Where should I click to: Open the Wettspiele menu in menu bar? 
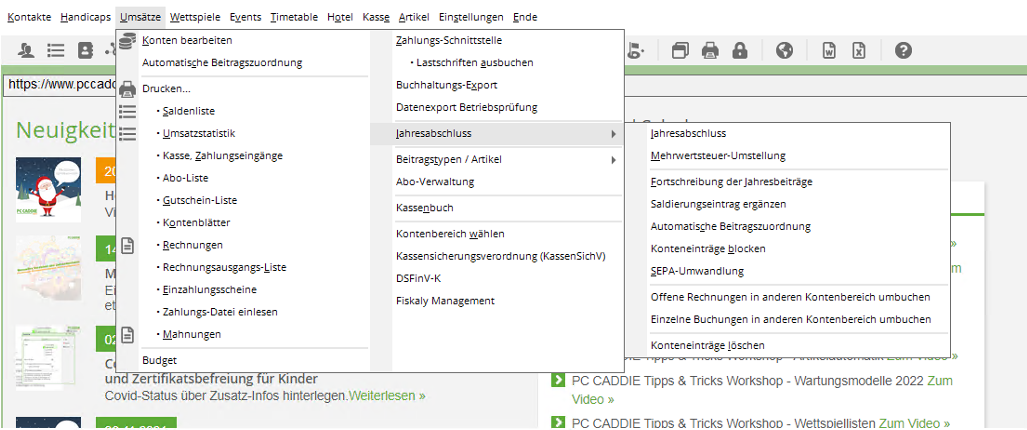click(x=195, y=17)
